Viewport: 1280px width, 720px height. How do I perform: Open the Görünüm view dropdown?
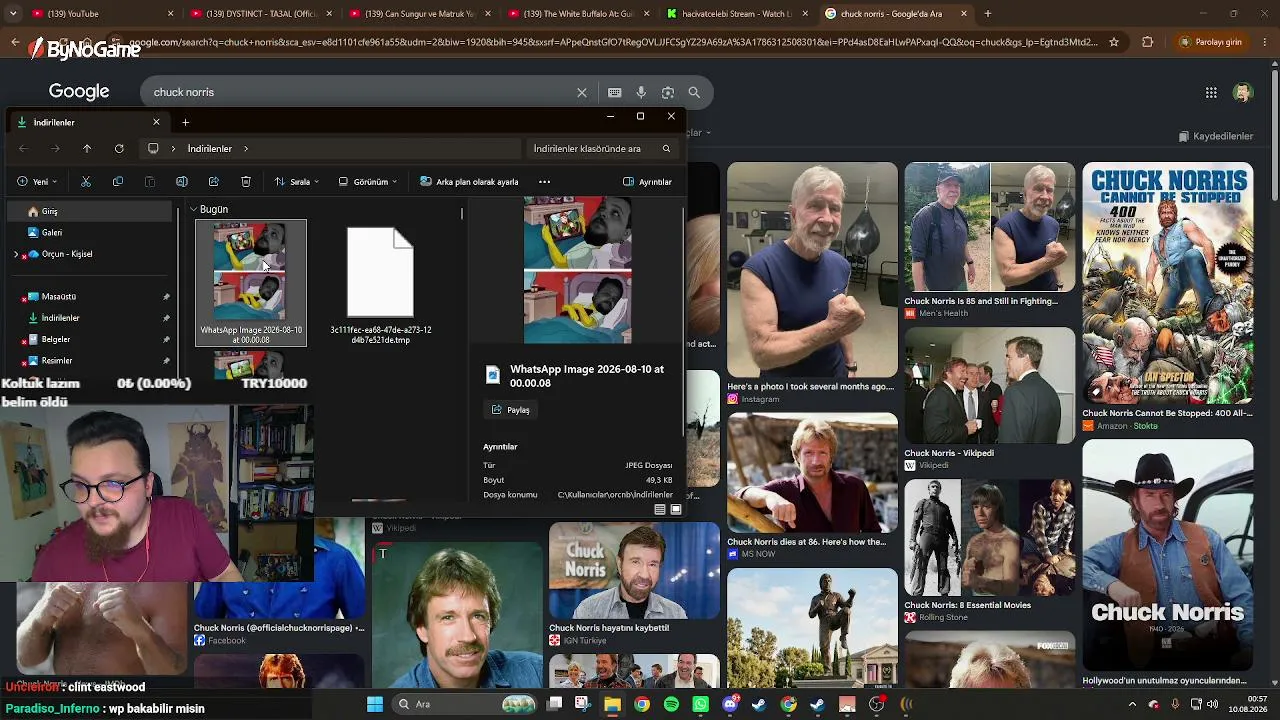368,182
